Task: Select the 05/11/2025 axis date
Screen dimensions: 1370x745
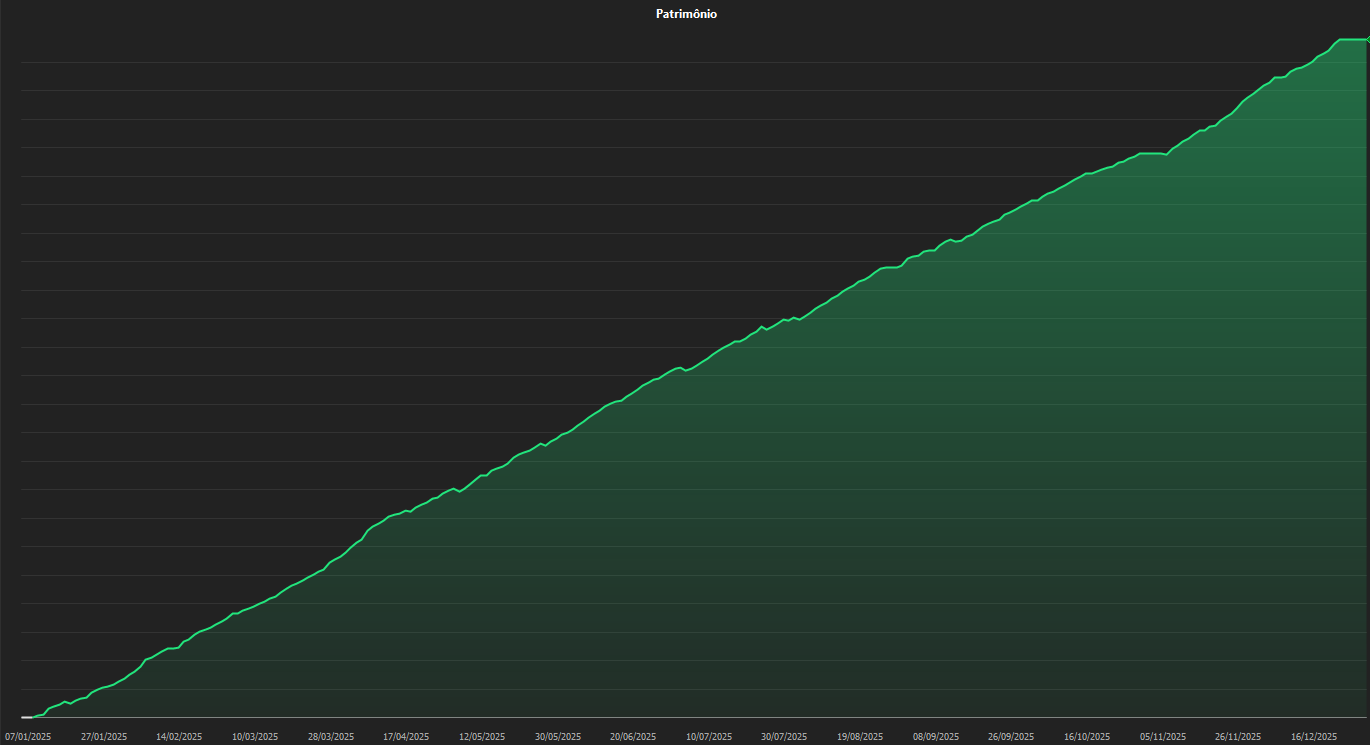Action: pos(1163,737)
